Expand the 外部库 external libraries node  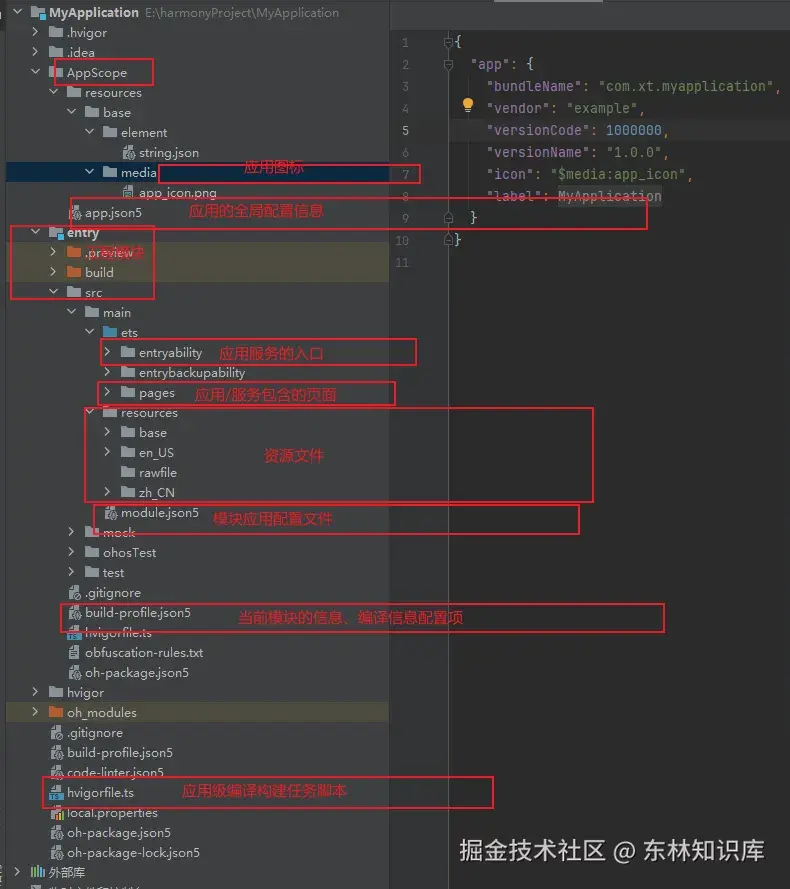(x=17, y=871)
